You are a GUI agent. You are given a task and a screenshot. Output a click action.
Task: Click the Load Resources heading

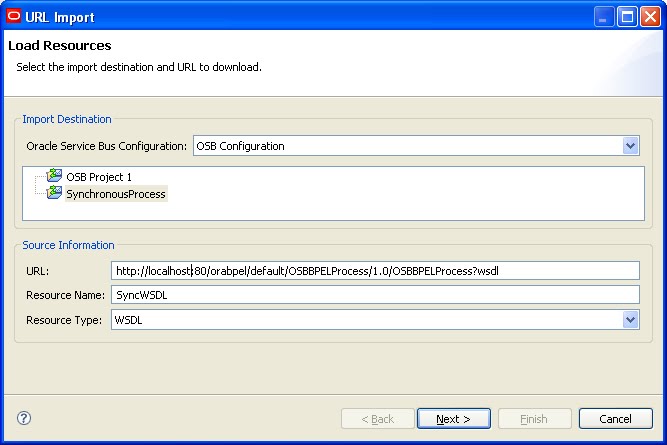(x=60, y=46)
